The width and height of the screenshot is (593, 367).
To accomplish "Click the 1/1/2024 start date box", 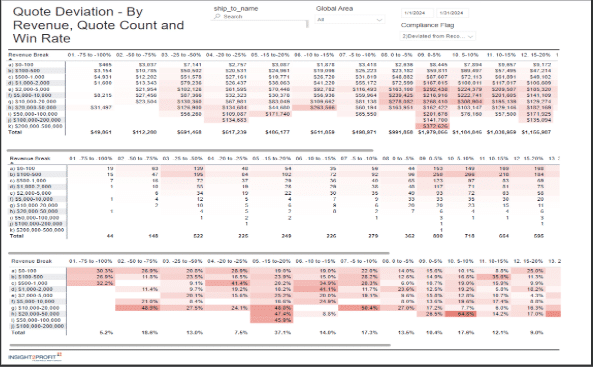I will (417, 13).
